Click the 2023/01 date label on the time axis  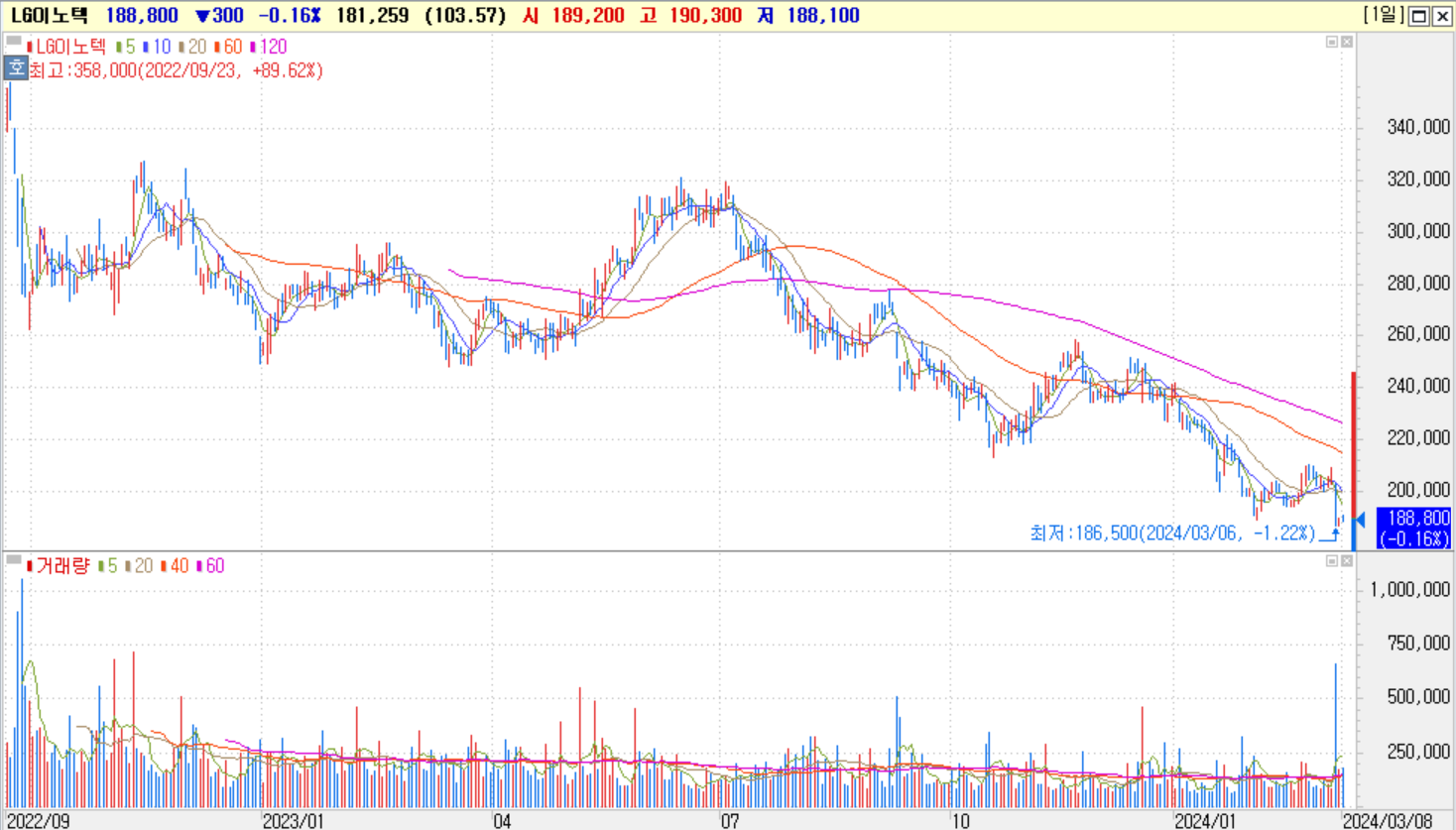coord(293,821)
